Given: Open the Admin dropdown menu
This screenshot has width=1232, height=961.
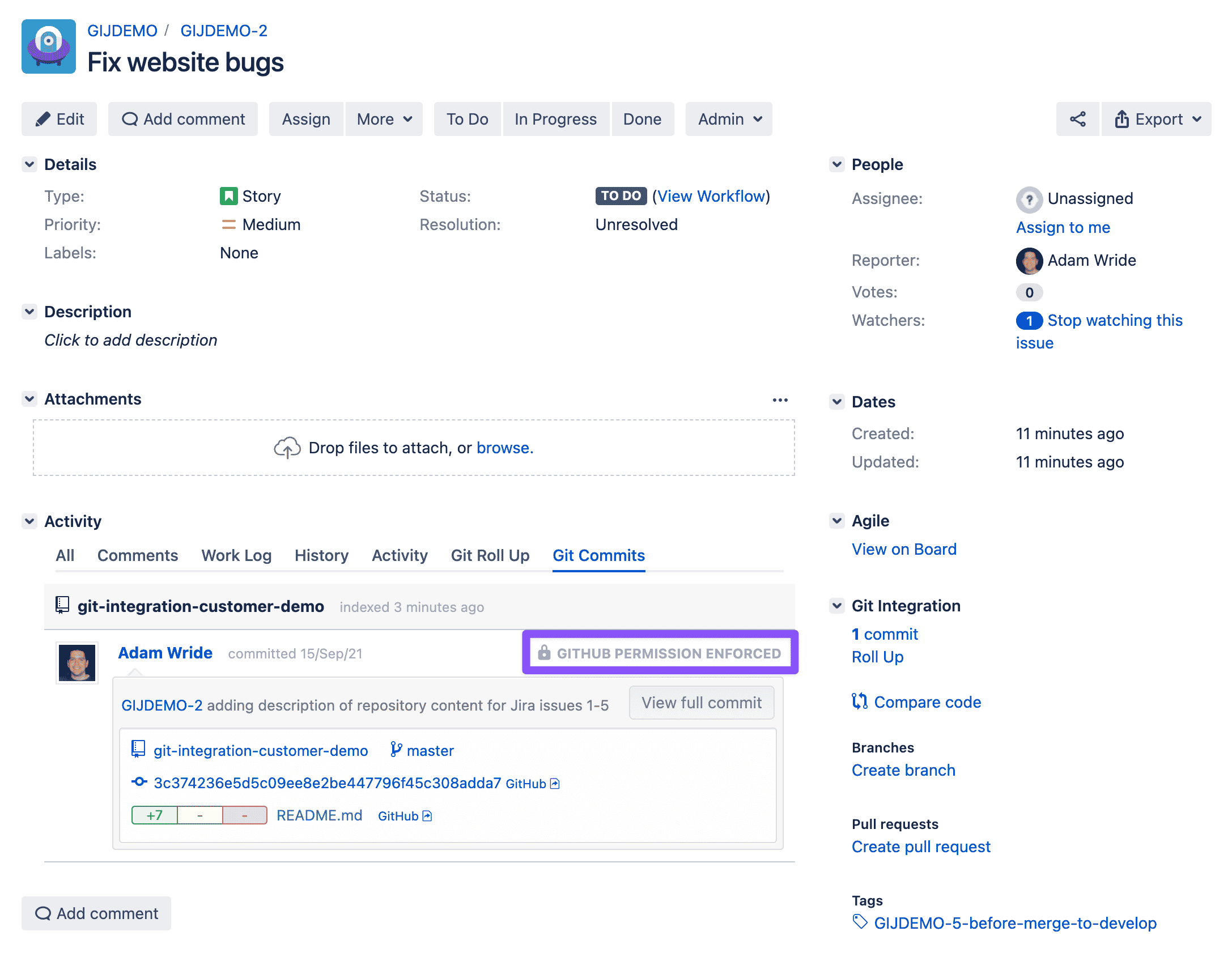Looking at the screenshot, I should [x=729, y=119].
